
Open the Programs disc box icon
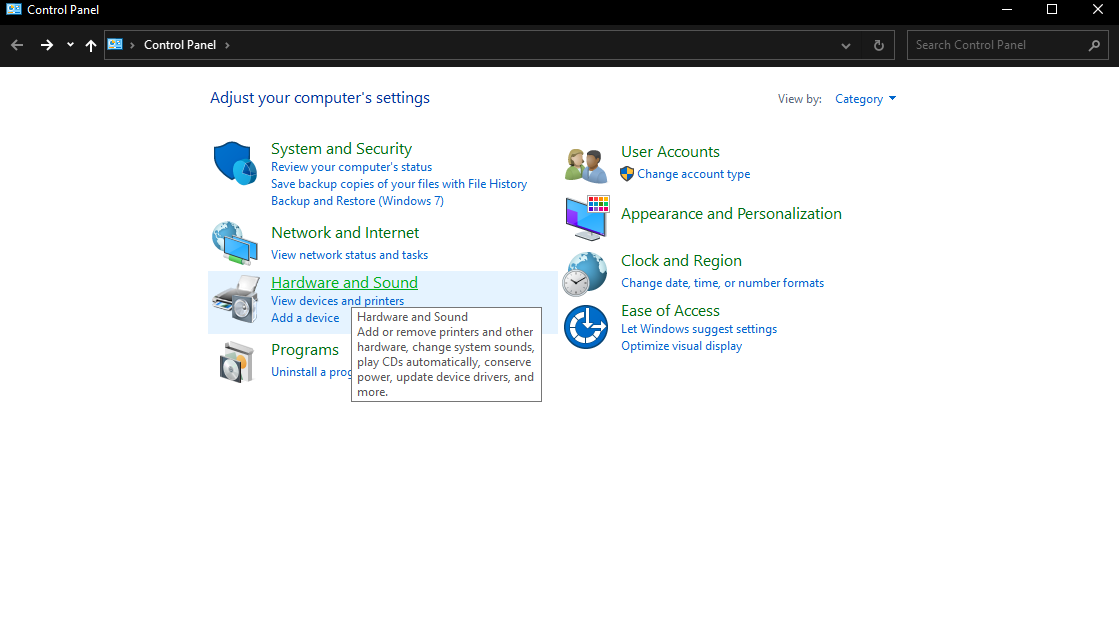[x=237, y=361]
